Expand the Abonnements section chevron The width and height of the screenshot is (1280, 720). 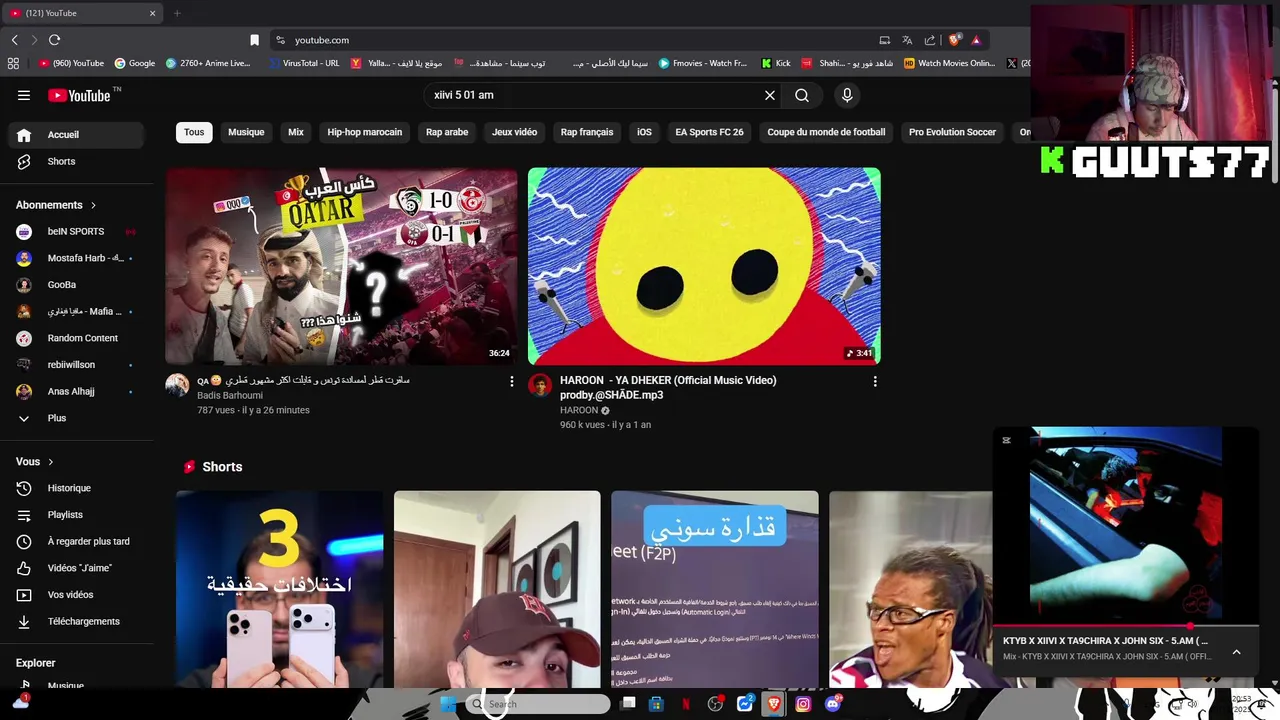[x=94, y=205]
